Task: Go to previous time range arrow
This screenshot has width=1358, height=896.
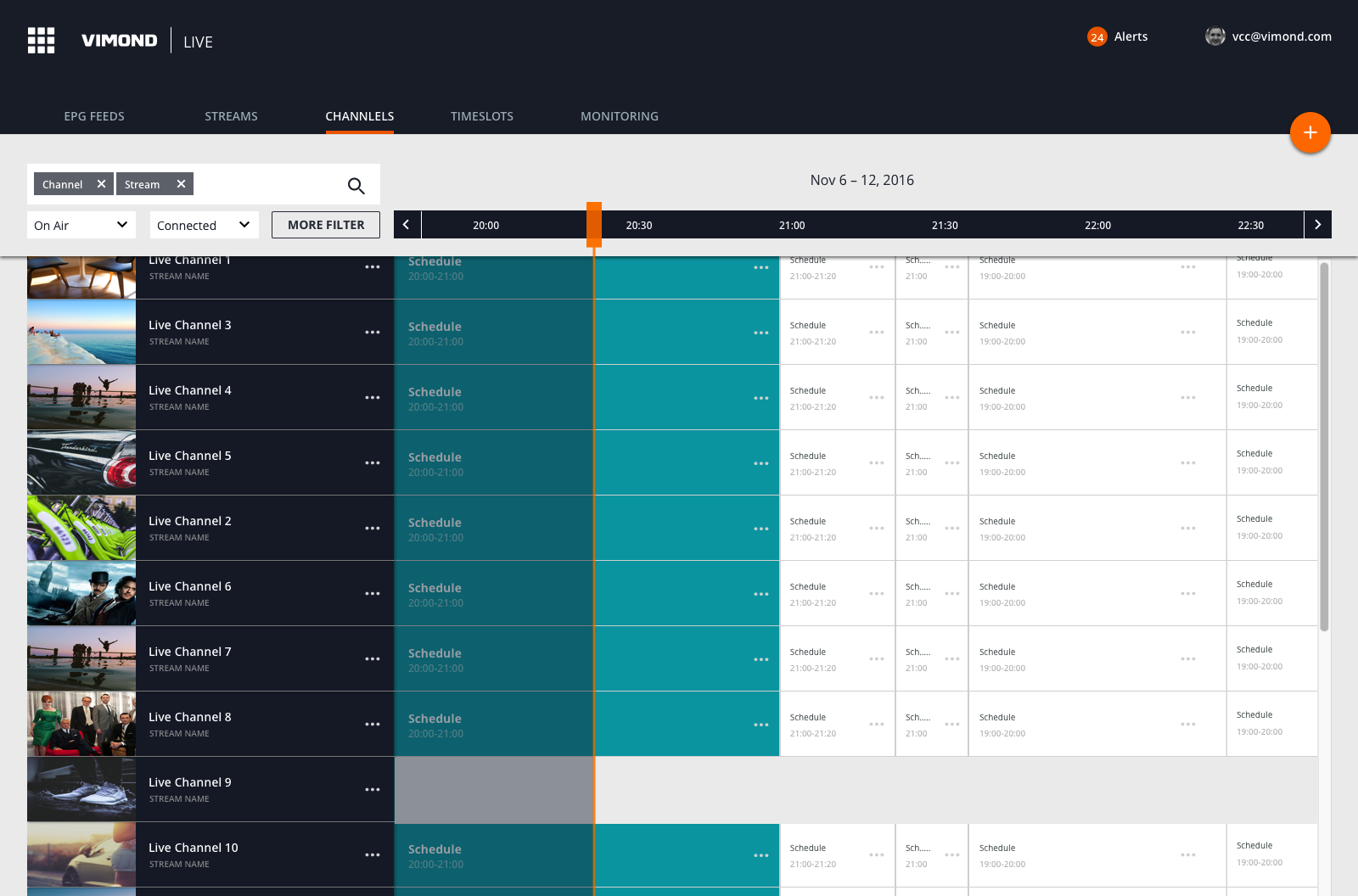Action: [407, 225]
